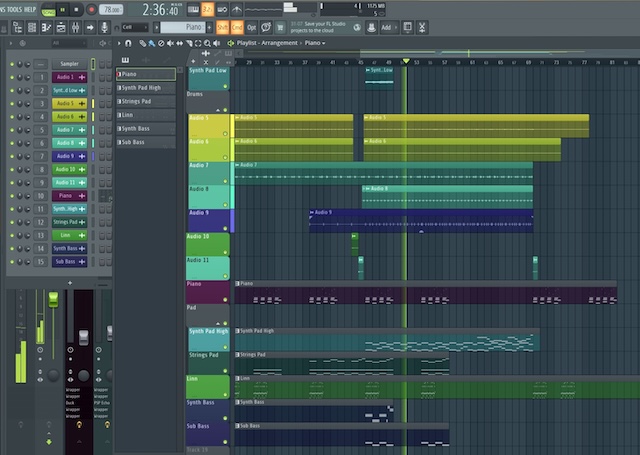
Task: Click the right-arrow export icon
Action: 90,27
